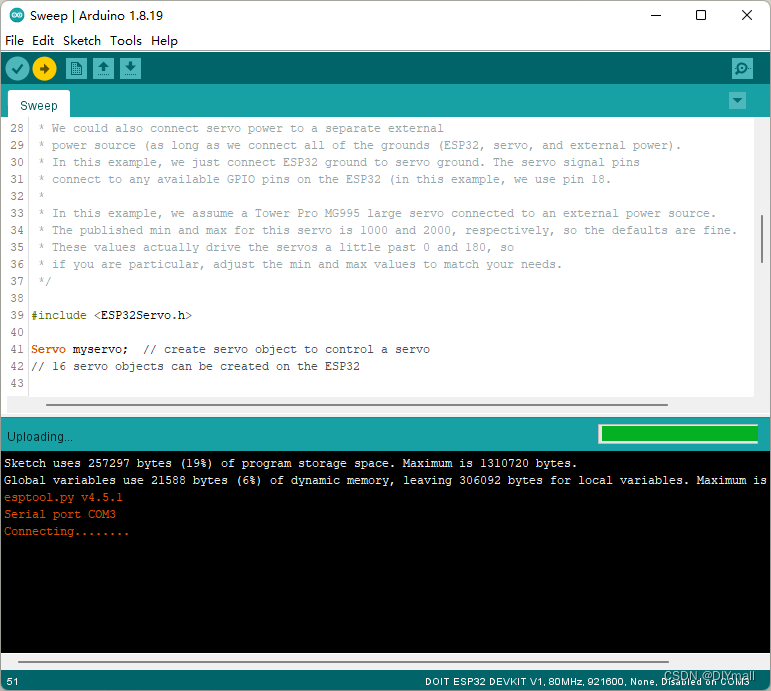This screenshot has width=771, height=691.
Task: Click comment line 28 'We could also connect'
Action: pos(241,128)
